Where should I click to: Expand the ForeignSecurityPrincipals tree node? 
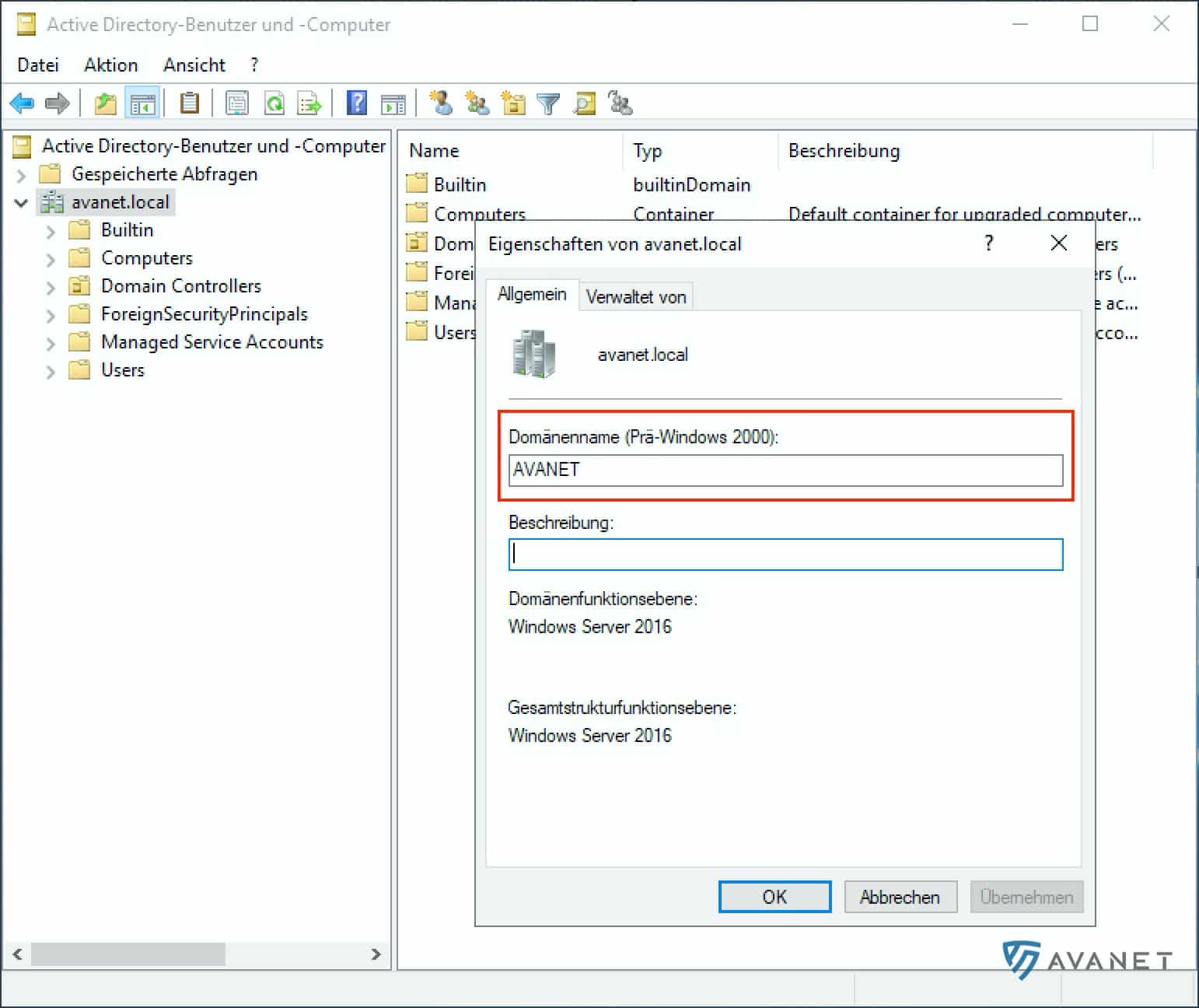[x=51, y=315]
